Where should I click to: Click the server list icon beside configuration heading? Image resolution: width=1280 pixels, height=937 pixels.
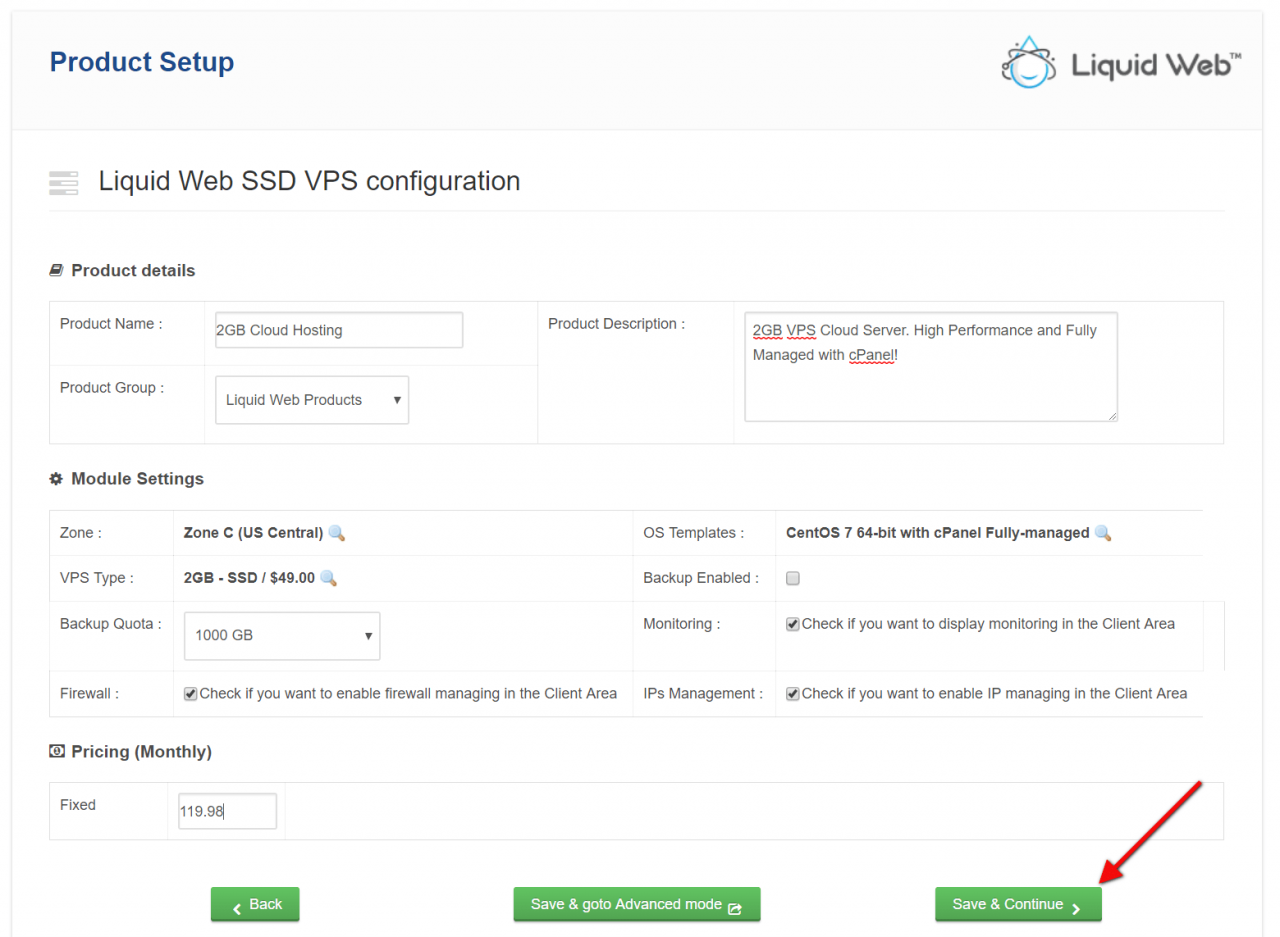click(63, 183)
